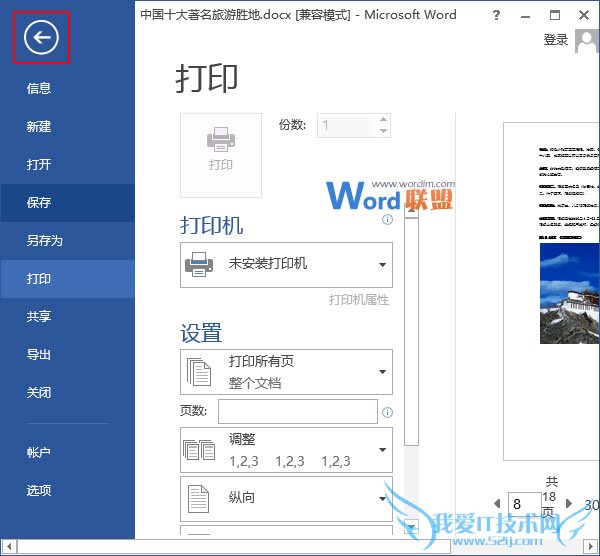Choose 另存为 in the sidebar

pyautogui.click(x=44, y=241)
